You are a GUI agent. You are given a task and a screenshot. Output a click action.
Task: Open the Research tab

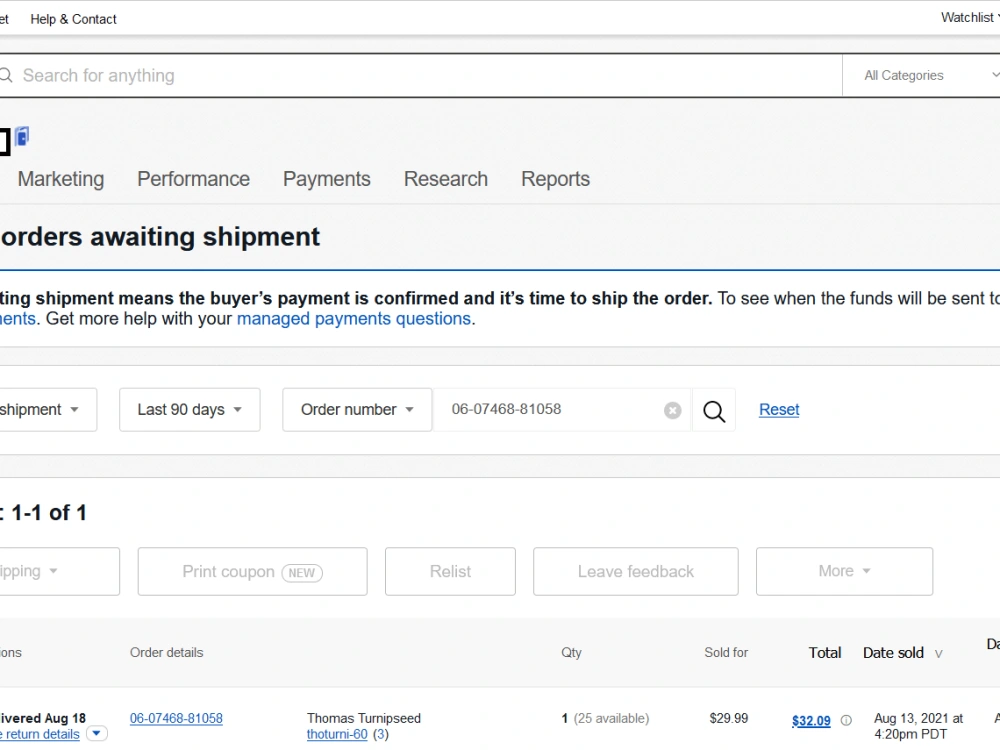(x=446, y=179)
